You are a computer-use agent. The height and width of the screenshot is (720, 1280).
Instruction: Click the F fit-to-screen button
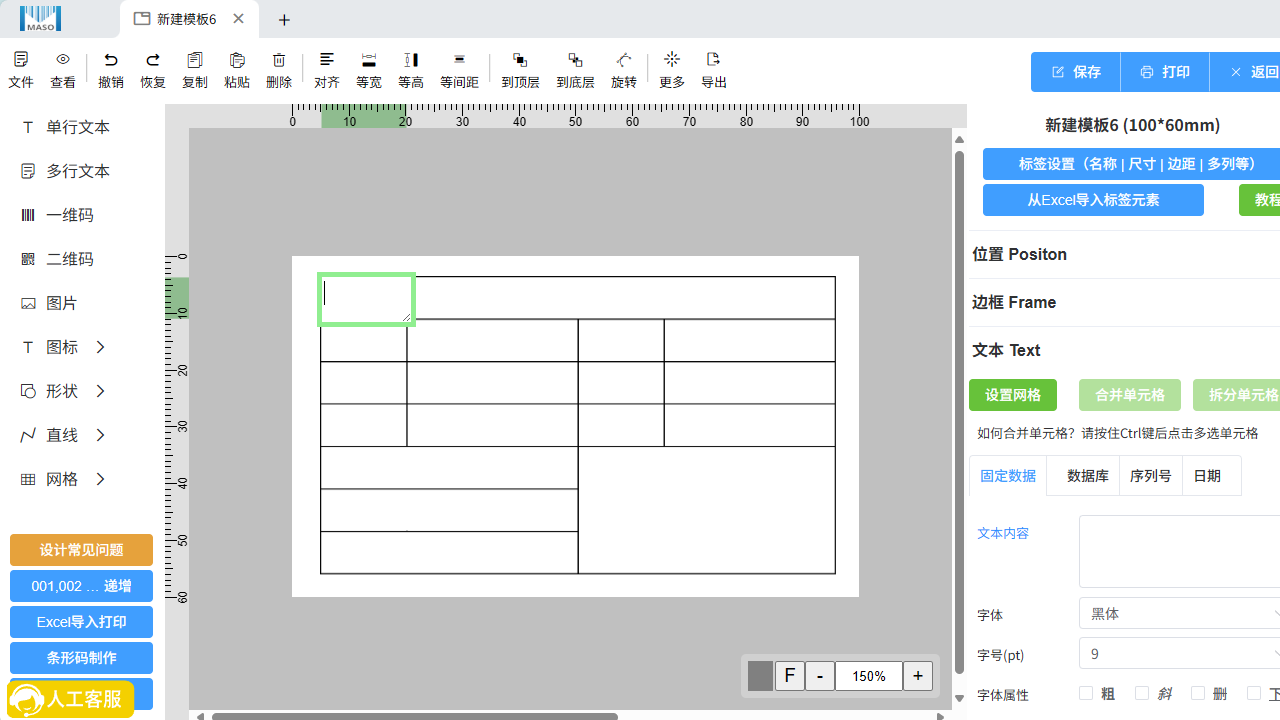tap(789, 676)
